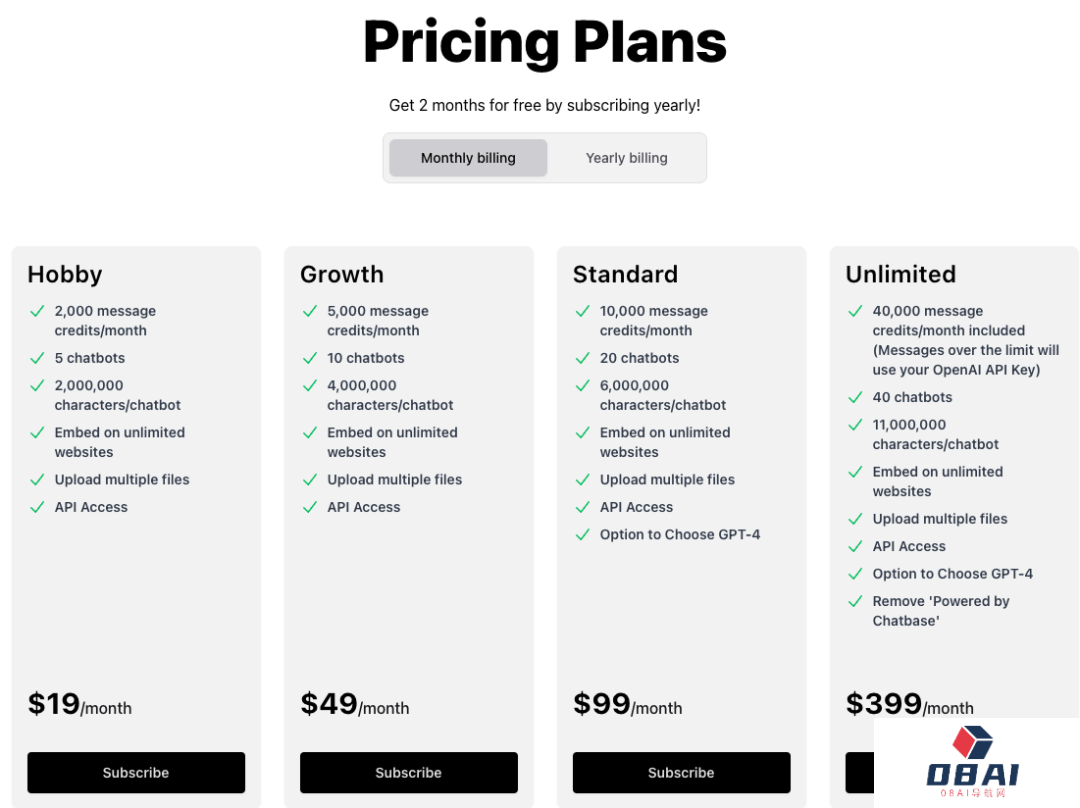The width and height of the screenshot is (1080, 808).
Task: Click the checkmark next to Growth's Upload multiple files
Action: click(x=310, y=480)
